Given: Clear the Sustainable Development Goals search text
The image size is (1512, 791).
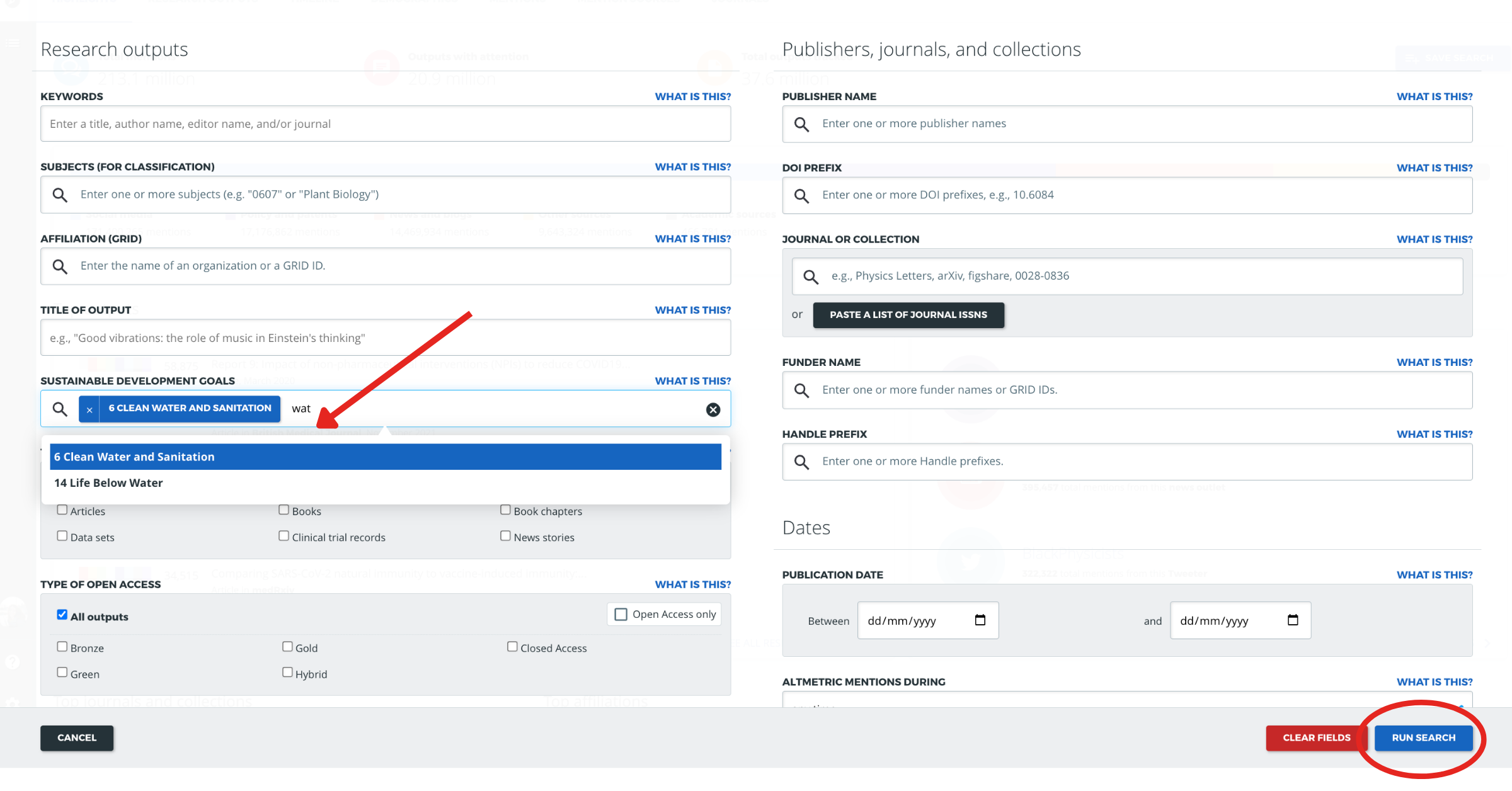Looking at the screenshot, I should [x=713, y=409].
